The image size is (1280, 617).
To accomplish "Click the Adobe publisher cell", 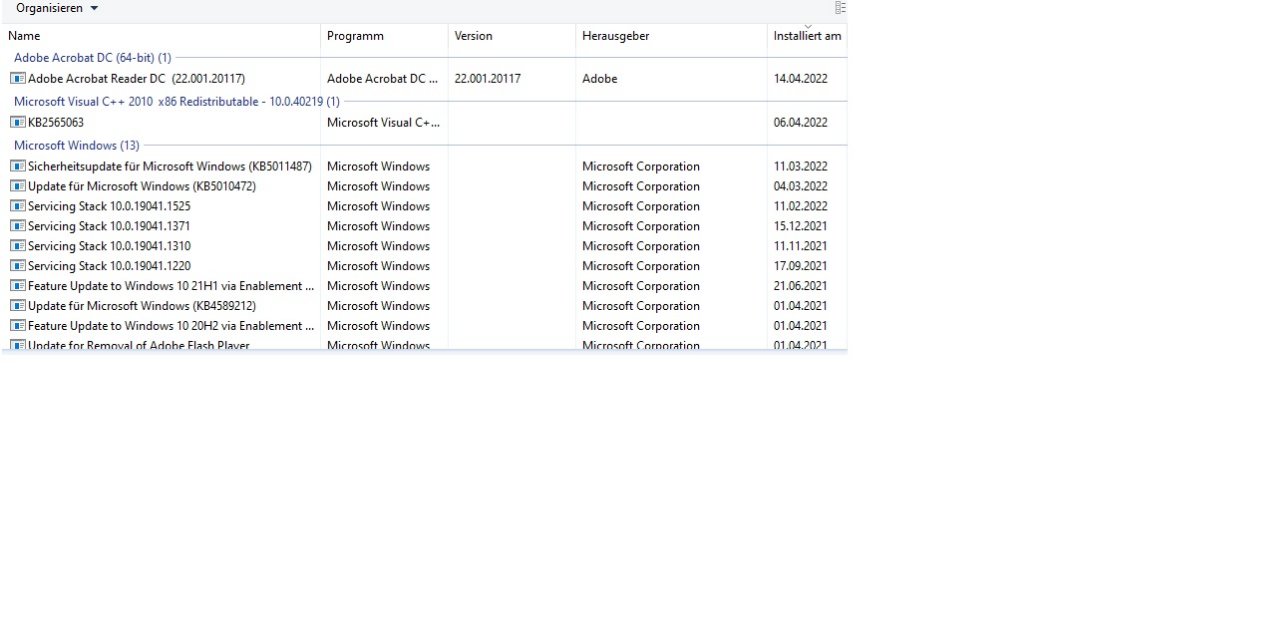I will 600,78.
